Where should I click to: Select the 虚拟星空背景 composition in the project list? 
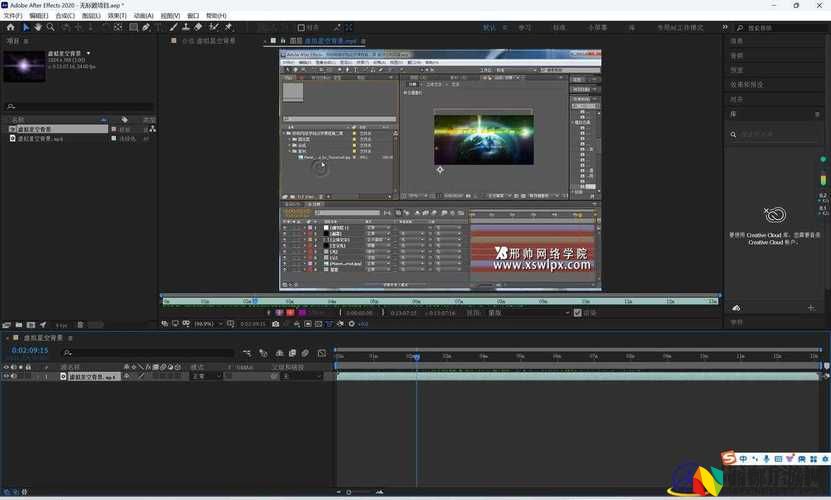click(x=58, y=129)
